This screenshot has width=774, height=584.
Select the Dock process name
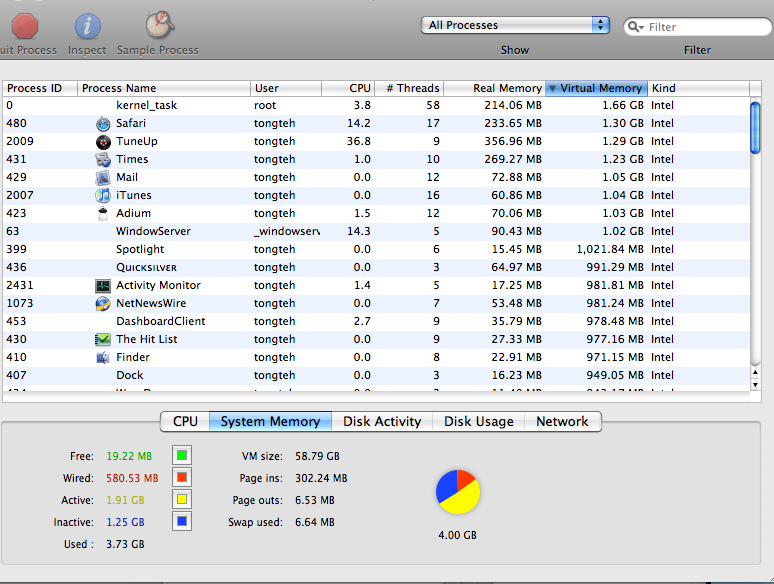pyautogui.click(x=129, y=376)
